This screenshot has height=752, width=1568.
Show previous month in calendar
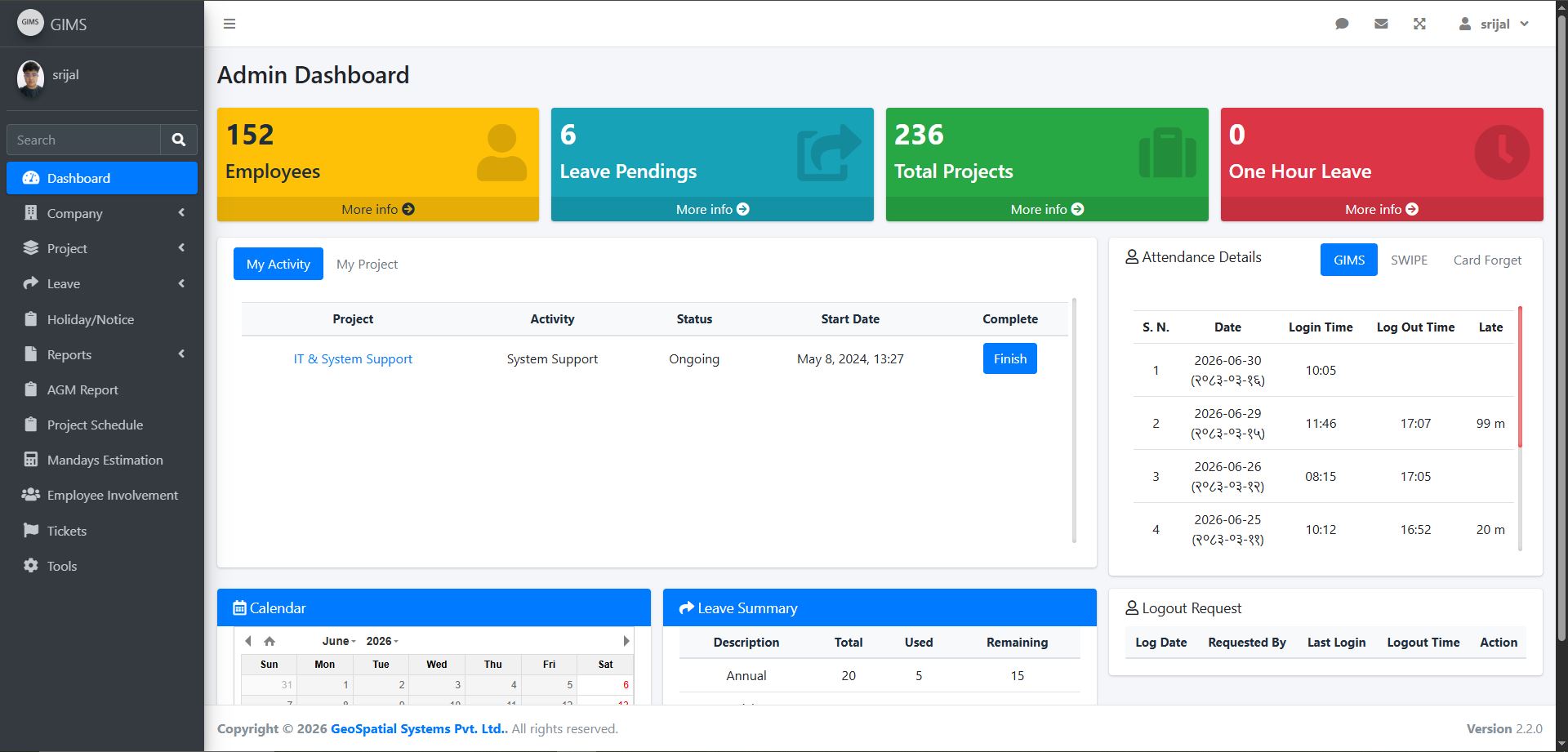248,641
